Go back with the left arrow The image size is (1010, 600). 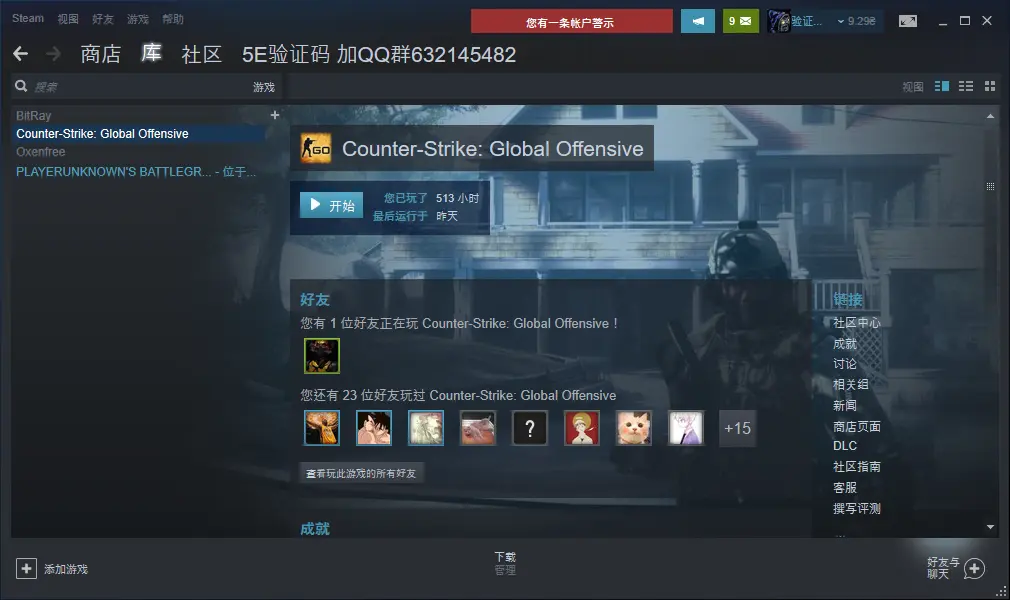click(x=21, y=53)
